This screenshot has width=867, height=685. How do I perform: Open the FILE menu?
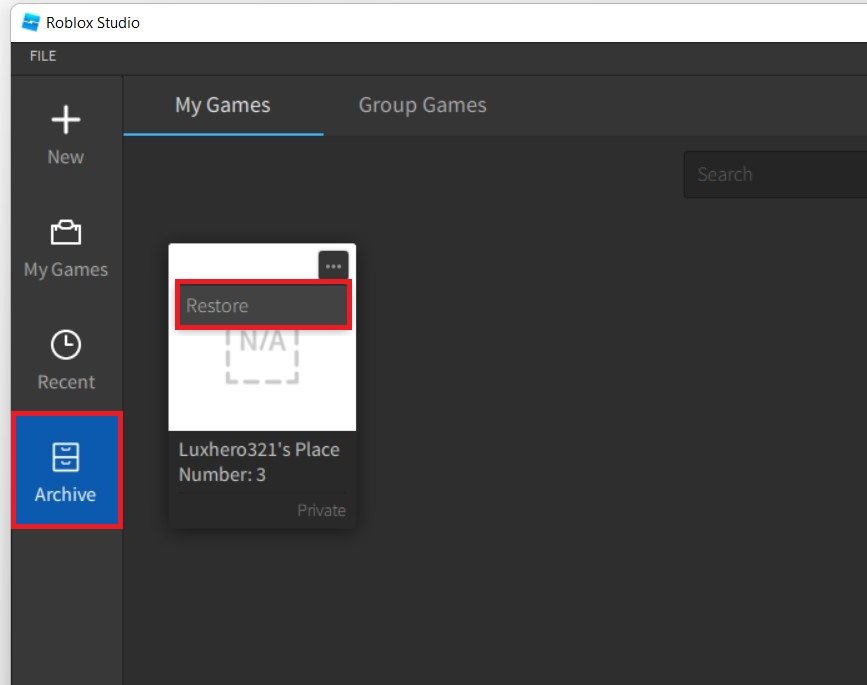tap(43, 56)
